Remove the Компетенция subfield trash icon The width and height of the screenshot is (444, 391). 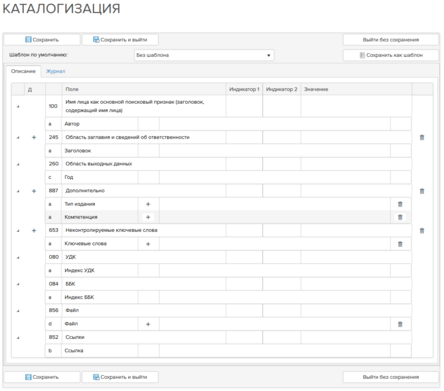tap(400, 217)
